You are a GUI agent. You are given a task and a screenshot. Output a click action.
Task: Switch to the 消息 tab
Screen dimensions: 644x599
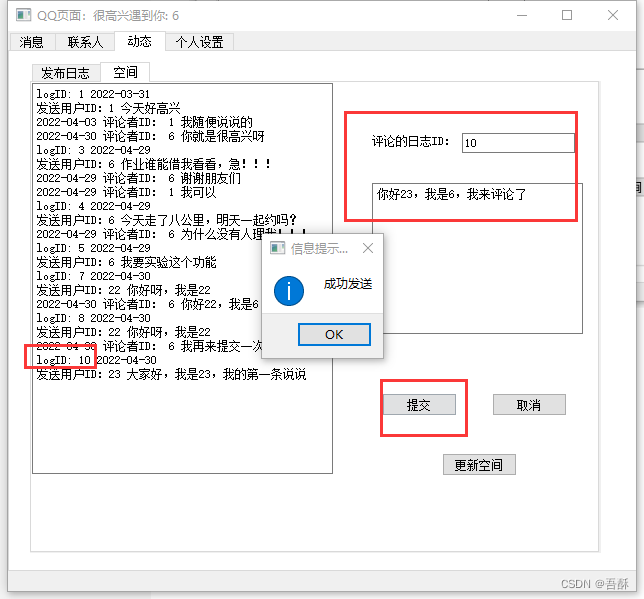pyautogui.click(x=32, y=42)
